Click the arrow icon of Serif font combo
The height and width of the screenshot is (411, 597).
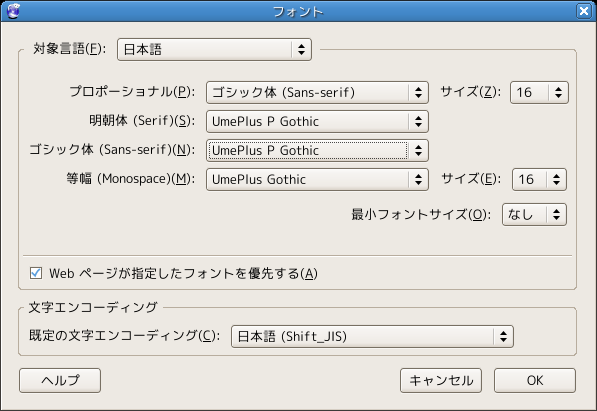point(418,122)
